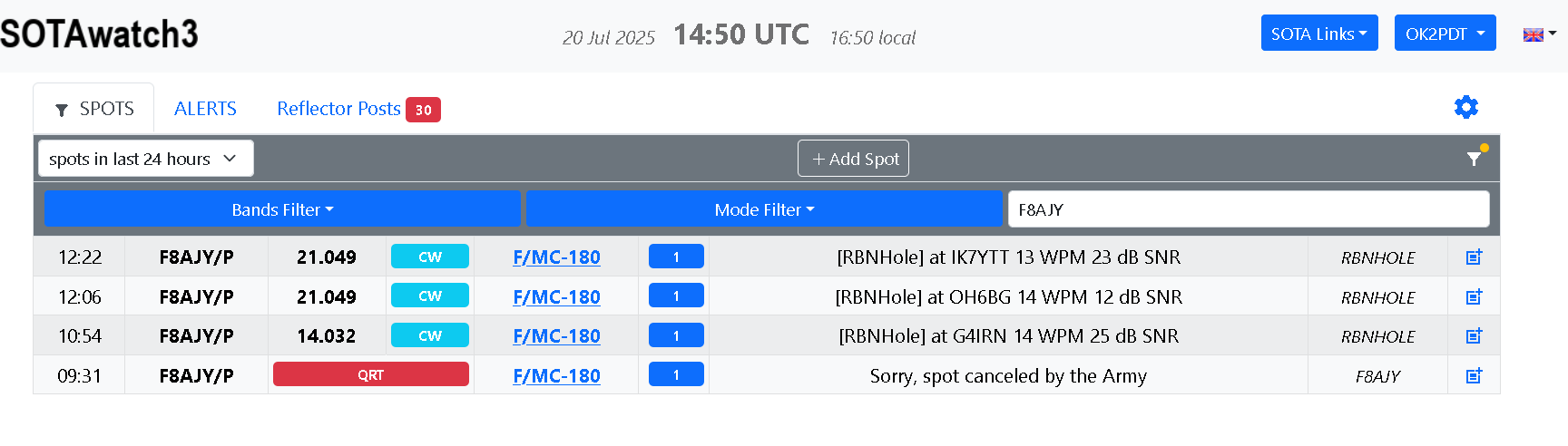Click the add-spot icon in the 10:54 row
The width and height of the screenshot is (1568, 446).
1475,336
